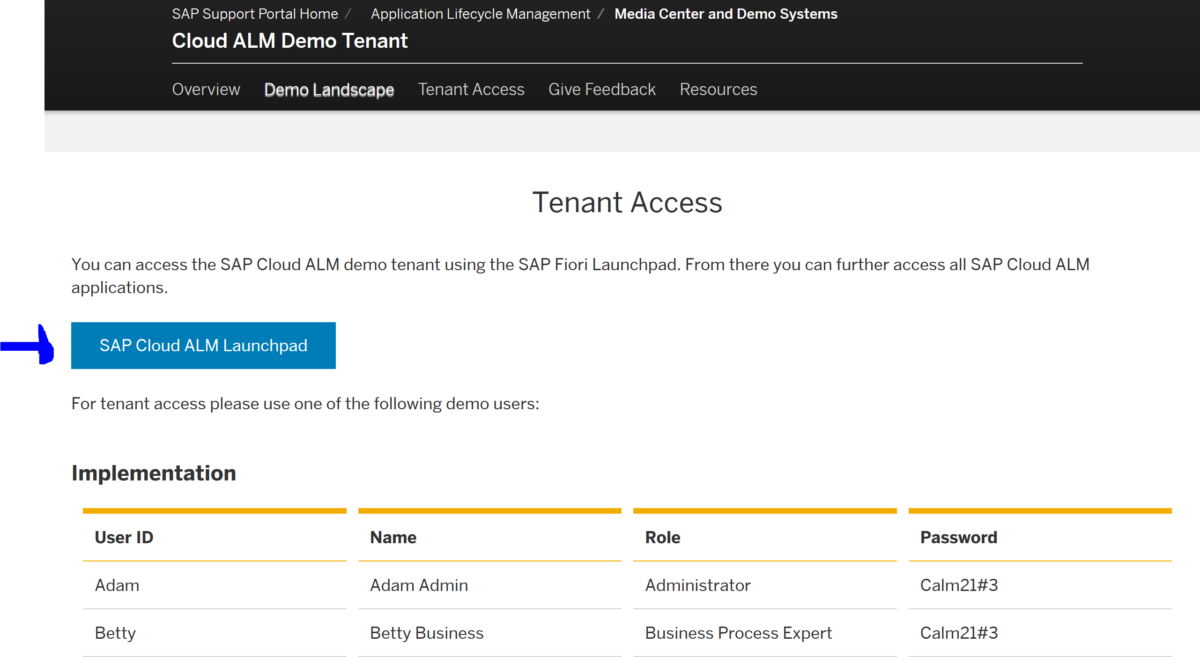
Task: Select the Demo Landscape tab
Action: (329, 89)
